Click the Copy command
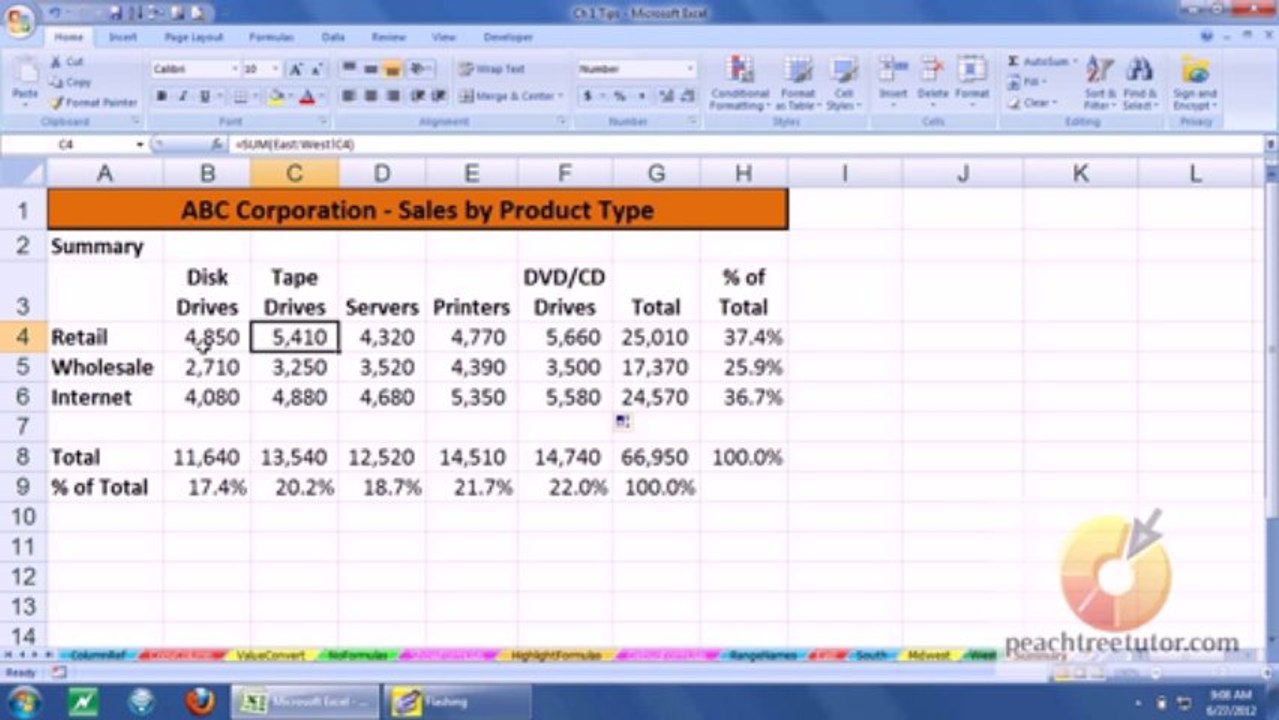Image resolution: width=1279 pixels, height=720 pixels. [70, 82]
